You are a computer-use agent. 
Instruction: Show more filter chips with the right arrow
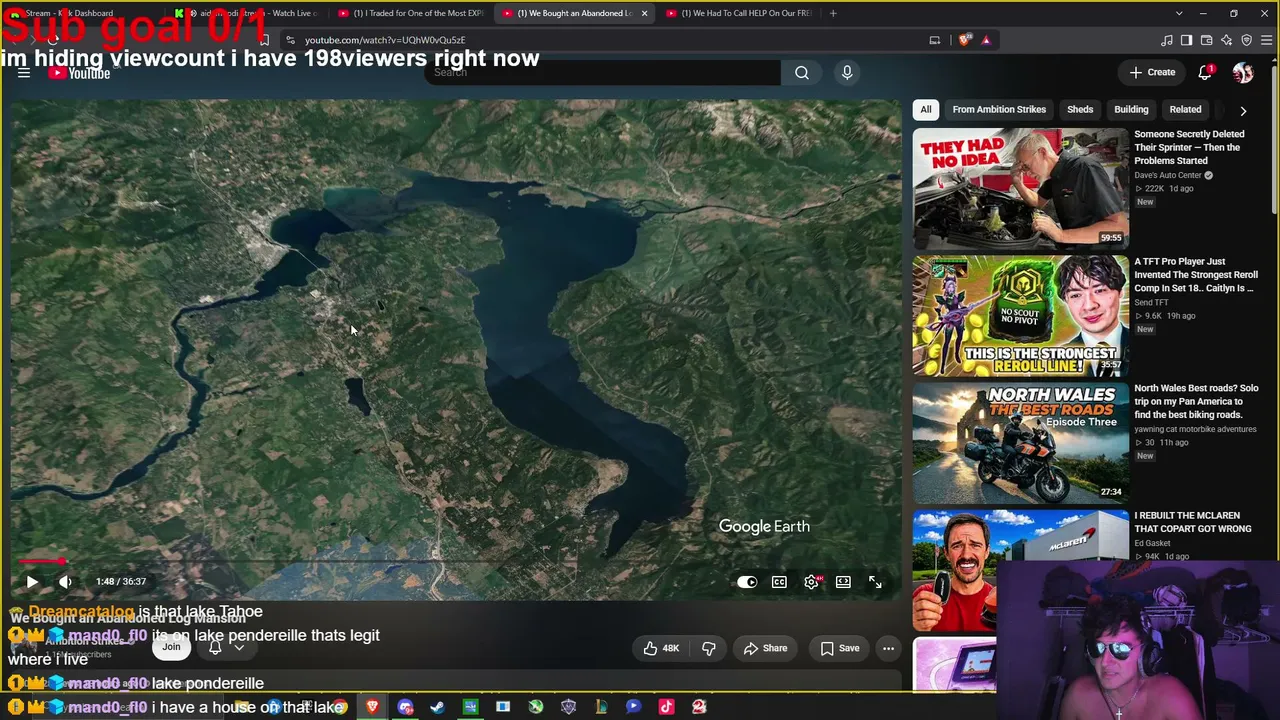tap(1243, 110)
